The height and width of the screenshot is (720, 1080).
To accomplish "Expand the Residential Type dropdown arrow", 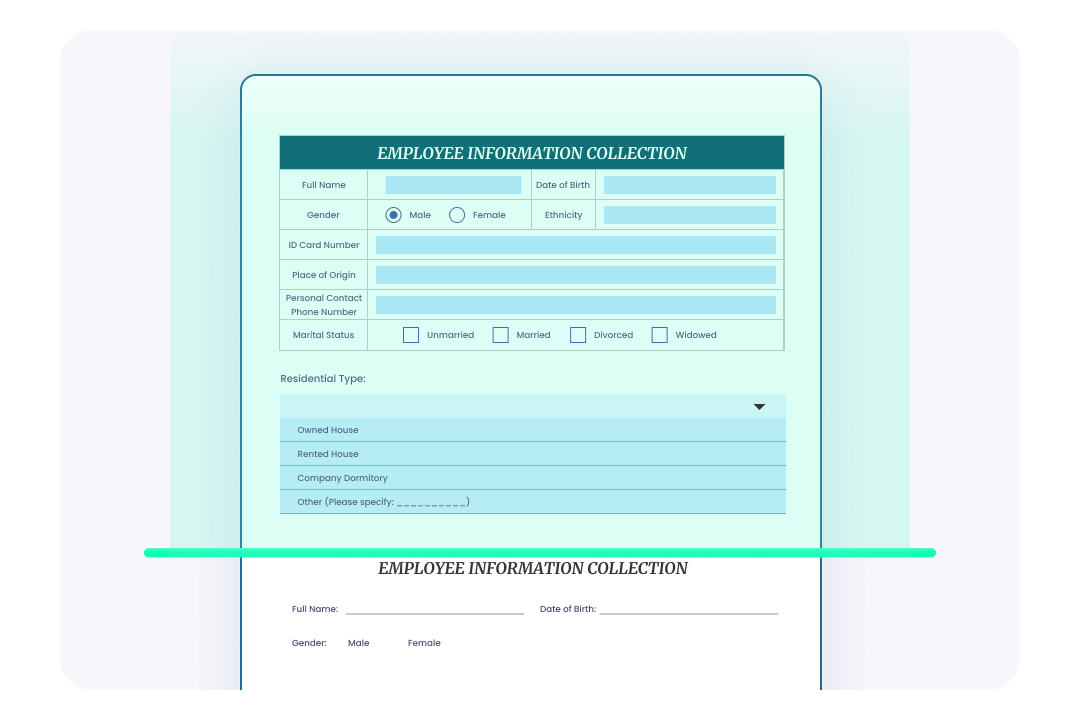I will point(759,406).
